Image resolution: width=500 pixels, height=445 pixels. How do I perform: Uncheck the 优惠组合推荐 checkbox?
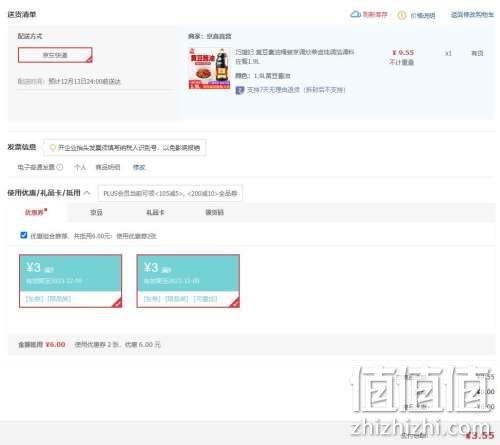coord(24,235)
